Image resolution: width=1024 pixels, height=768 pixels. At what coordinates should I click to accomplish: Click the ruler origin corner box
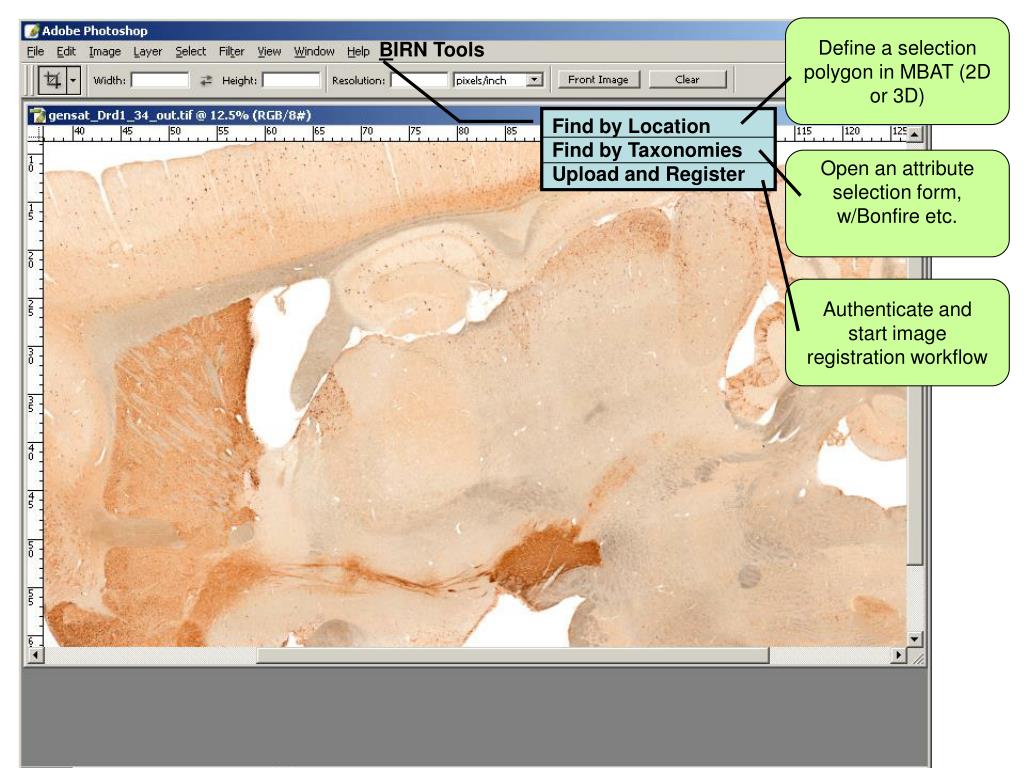[35, 134]
